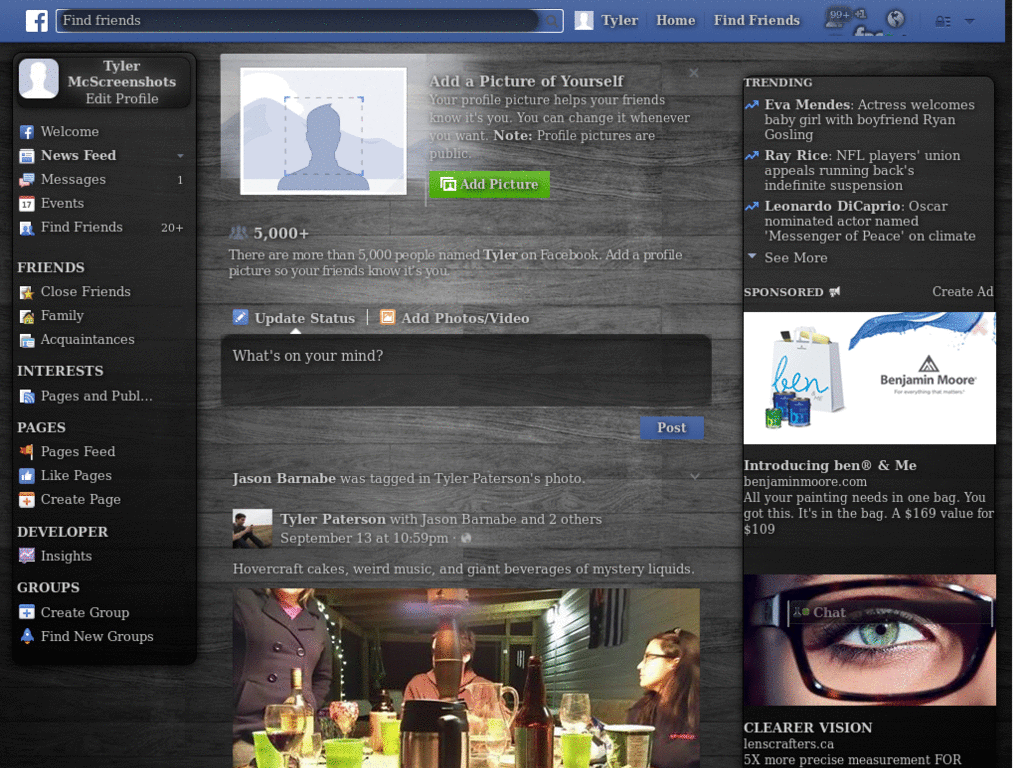
Task: Click the Facebook logo to go home
Action: coord(36,20)
